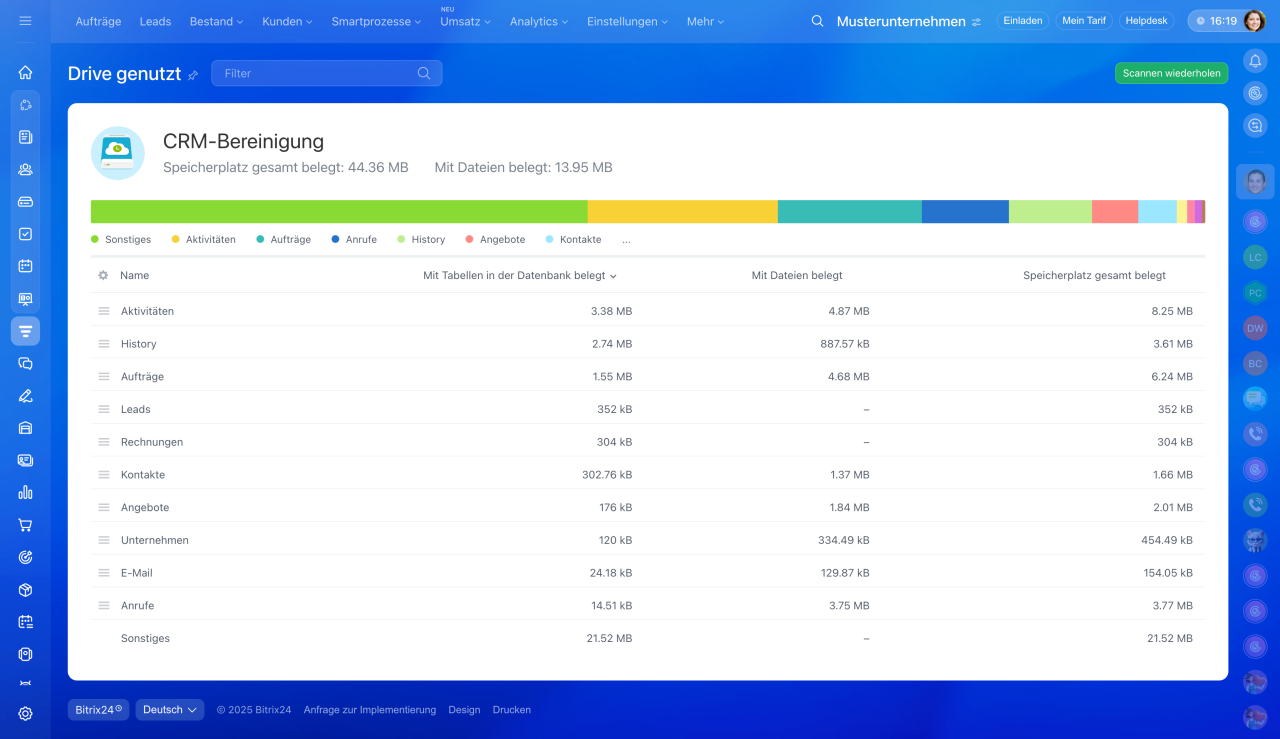
Task: Click the shopping cart icon in sidebar
Action: click(25, 525)
